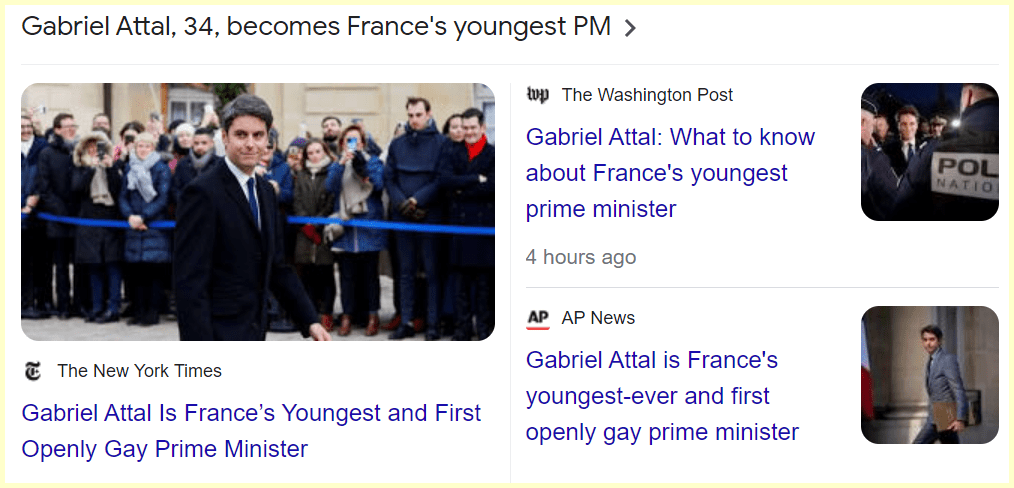
Task: Click the AP News story thumbnail image
Action: click(x=929, y=375)
